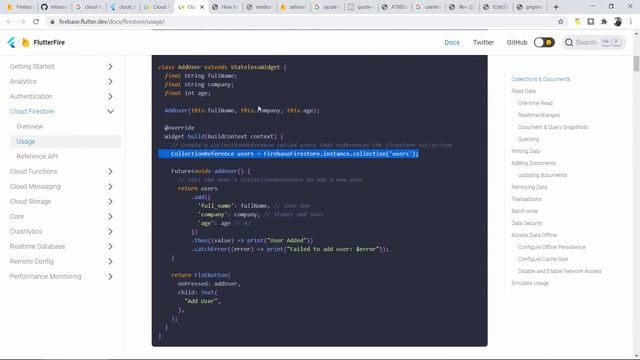Bookmark this page with the star icon
Screen dimensions: 640x360
click(x=561, y=22)
